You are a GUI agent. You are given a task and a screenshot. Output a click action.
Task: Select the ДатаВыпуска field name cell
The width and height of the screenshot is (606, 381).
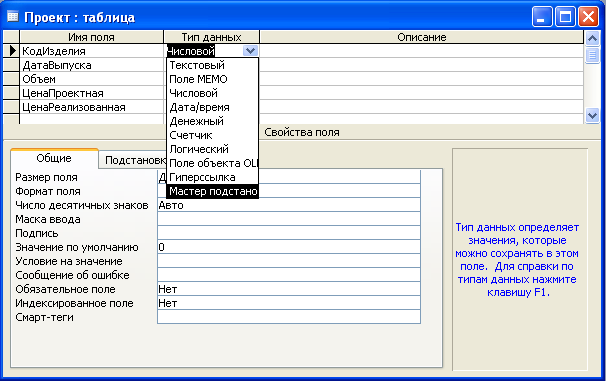92,65
